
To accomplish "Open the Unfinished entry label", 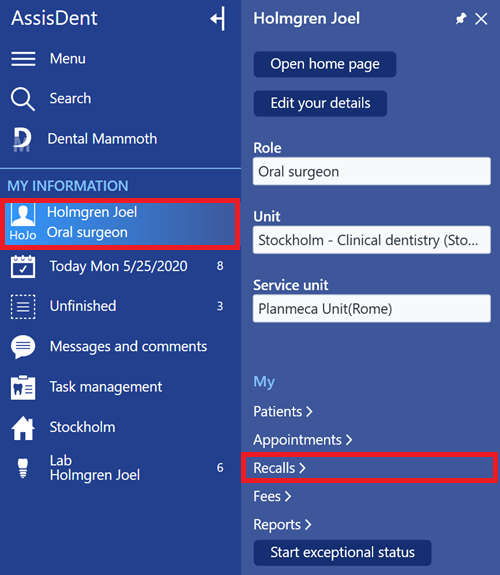I will 83,306.
